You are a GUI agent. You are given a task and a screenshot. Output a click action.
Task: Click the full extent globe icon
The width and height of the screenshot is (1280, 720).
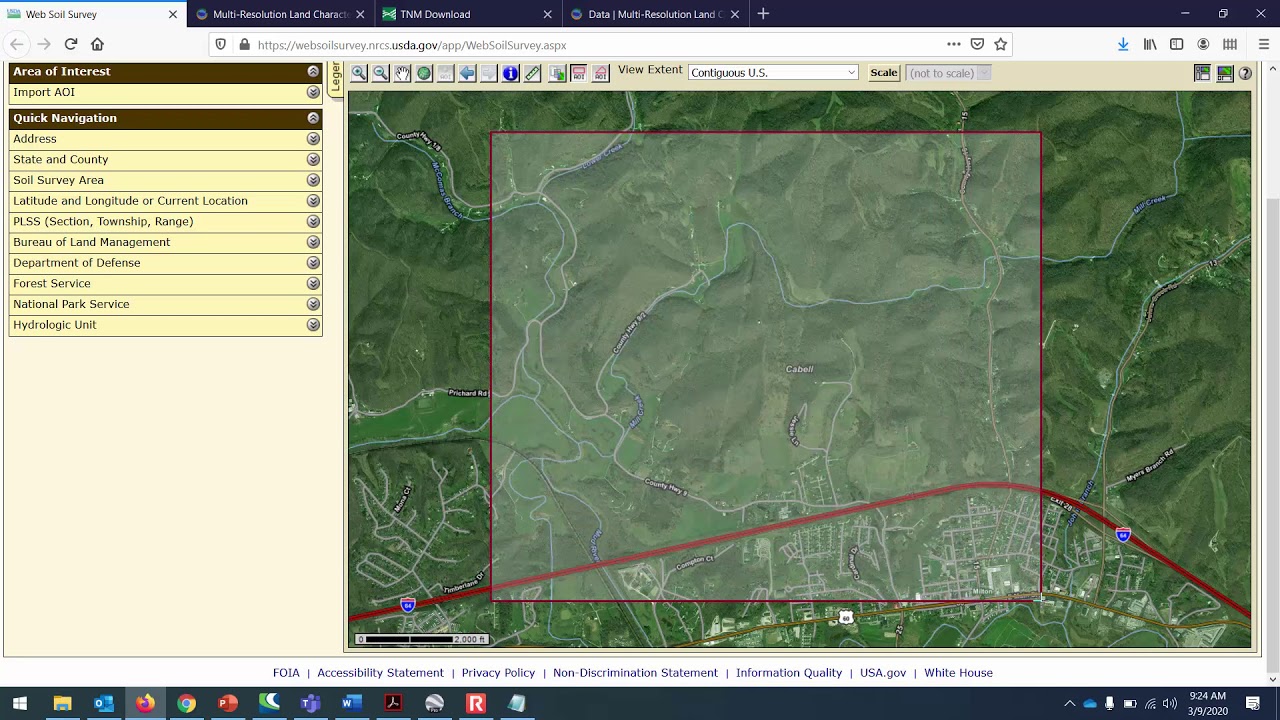424,73
